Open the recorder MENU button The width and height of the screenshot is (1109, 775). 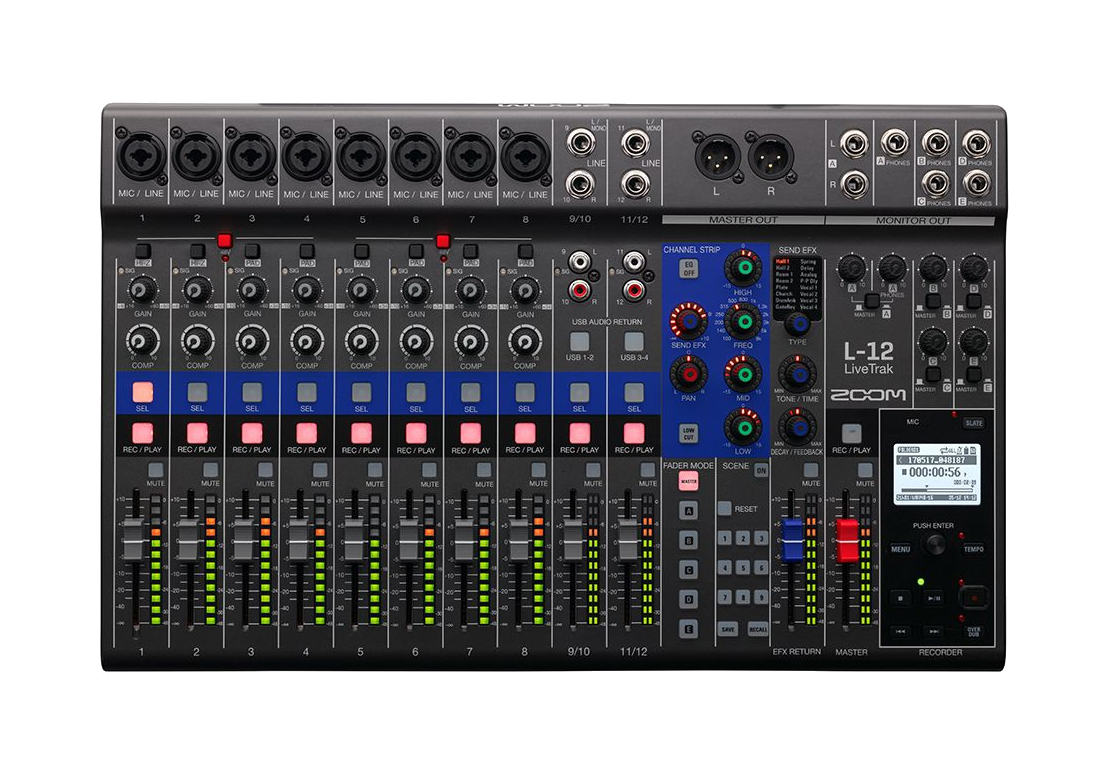(900, 549)
